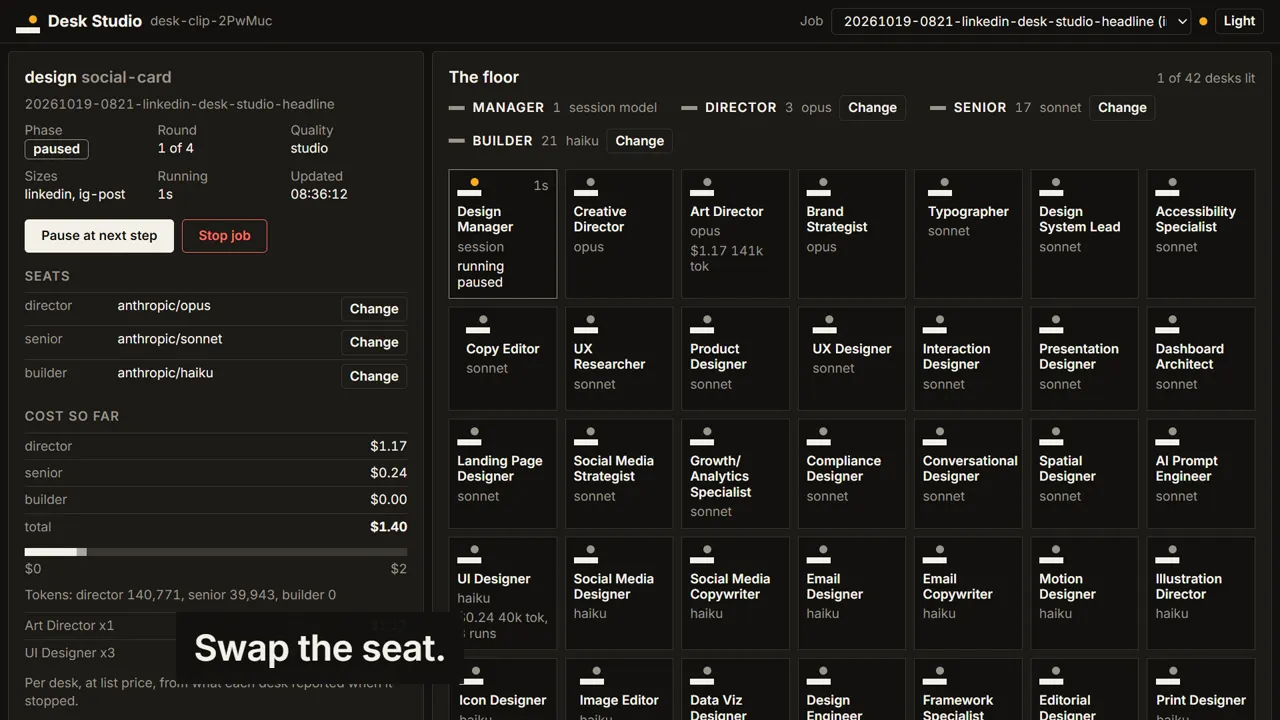Click Change next to BUILDER on the floor
Screen dimensions: 1280x720
(x=640, y=141)
